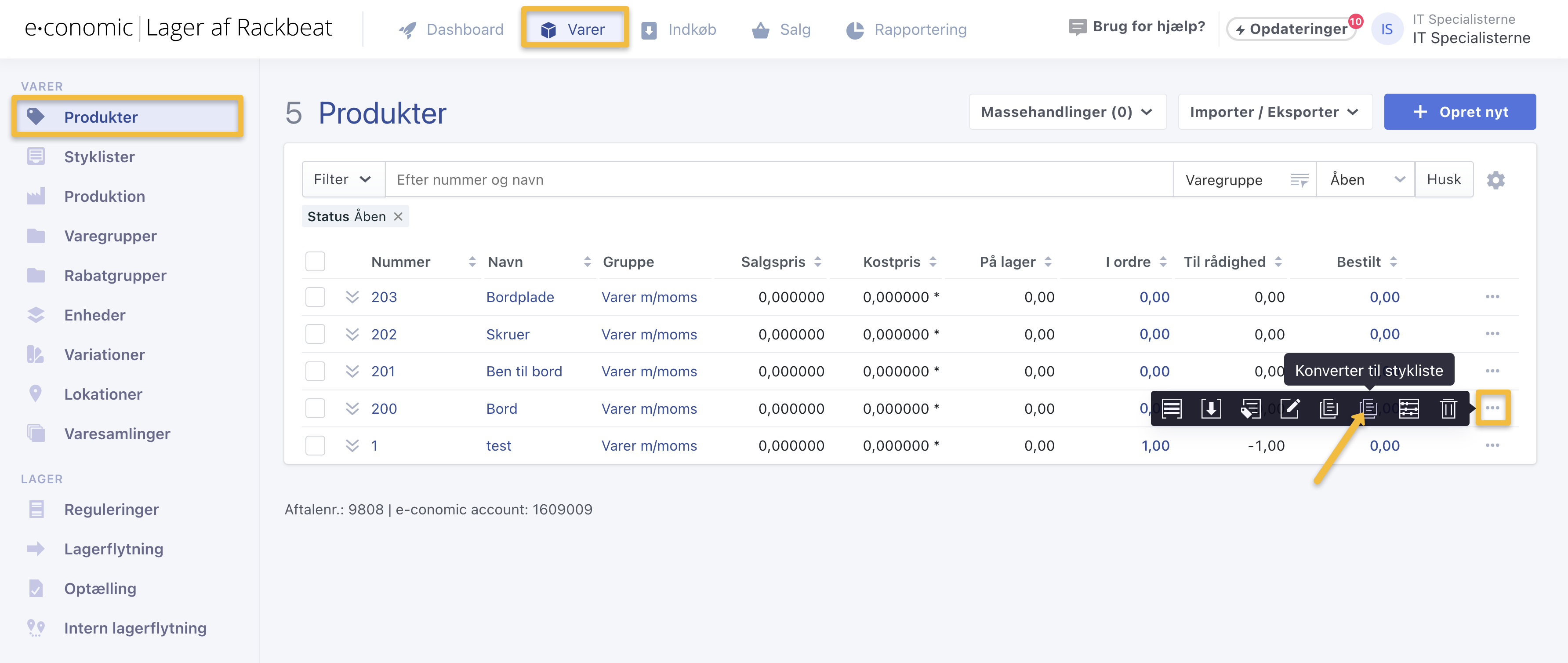Check the select-all checkbox in table header
The width and height of the screenshot is (1568, 663).
click(315, 262)
